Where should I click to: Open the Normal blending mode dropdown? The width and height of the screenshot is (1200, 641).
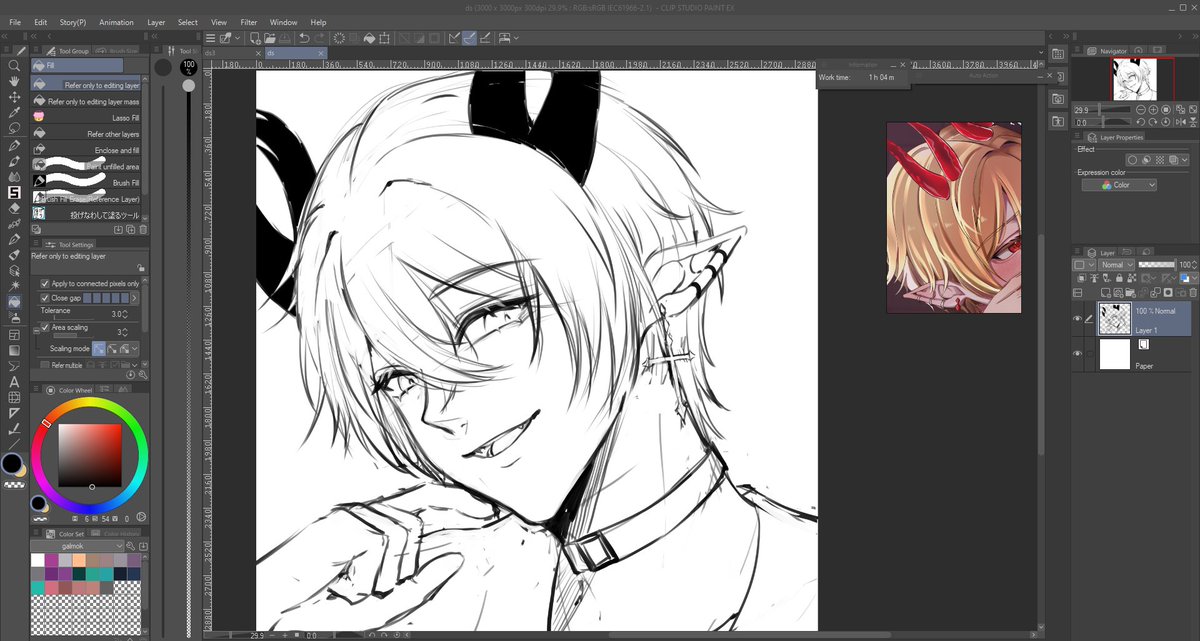(x=1116, y=265)
